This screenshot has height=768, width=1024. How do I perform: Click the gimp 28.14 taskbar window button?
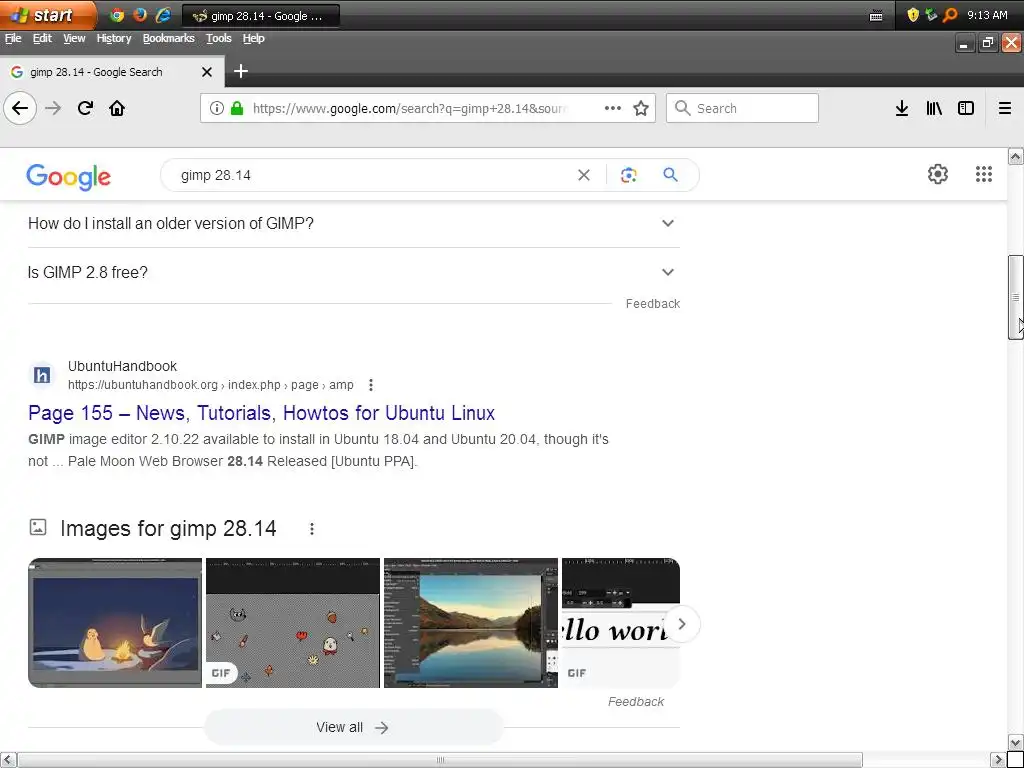261,16
